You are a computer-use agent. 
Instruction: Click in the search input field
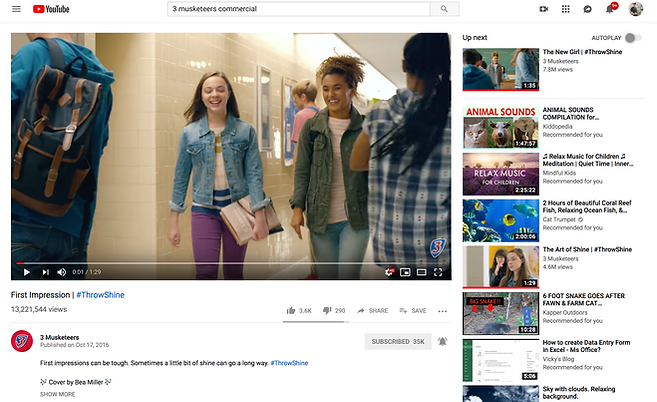pyautogui.click(x=299, y=9)
